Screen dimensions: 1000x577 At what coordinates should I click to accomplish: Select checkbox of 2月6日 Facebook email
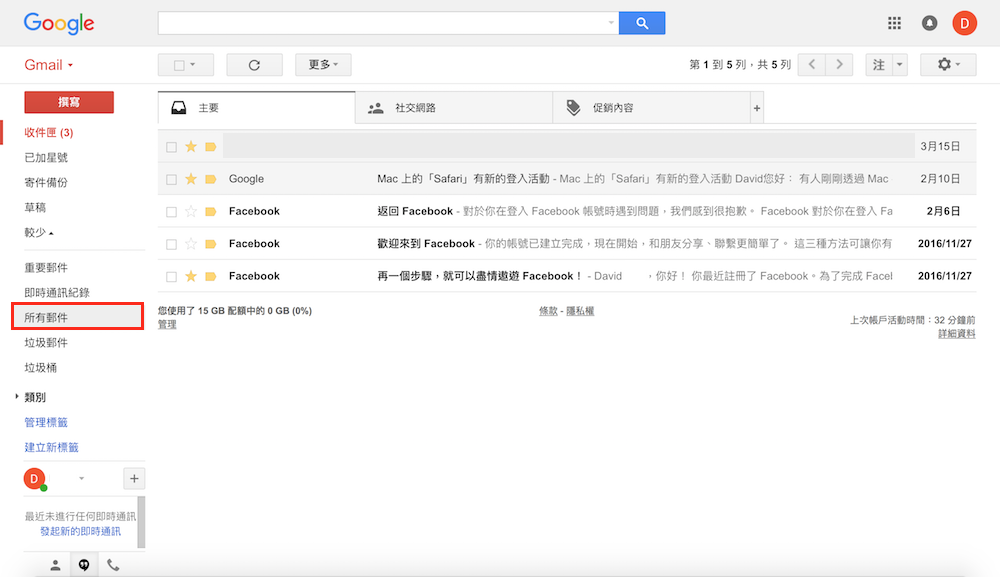[171, 212]
